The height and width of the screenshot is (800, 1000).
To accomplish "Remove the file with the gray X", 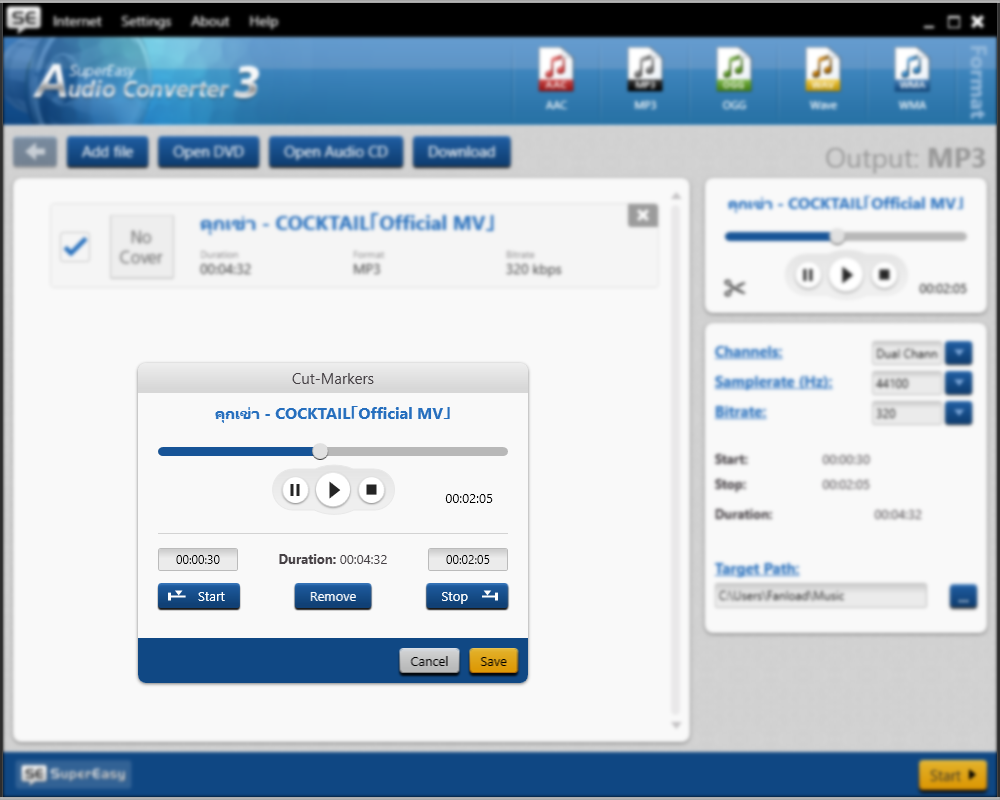I will tap(643, 216).
